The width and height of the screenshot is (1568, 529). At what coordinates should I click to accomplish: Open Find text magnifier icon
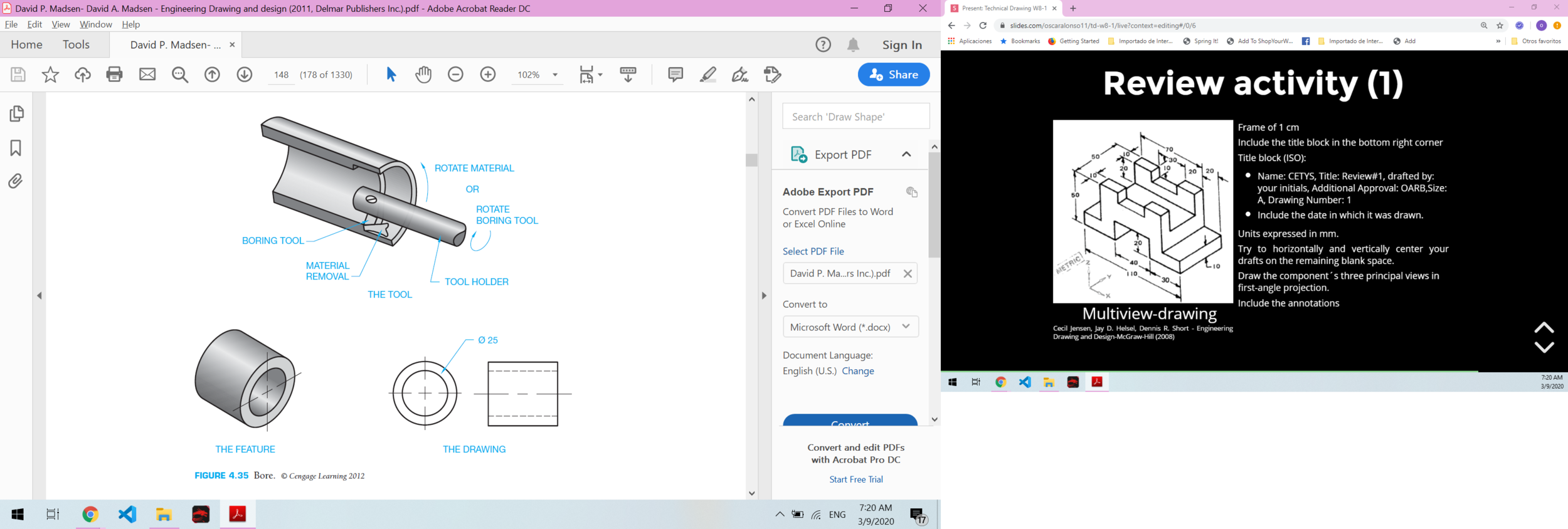coord(180,75)
